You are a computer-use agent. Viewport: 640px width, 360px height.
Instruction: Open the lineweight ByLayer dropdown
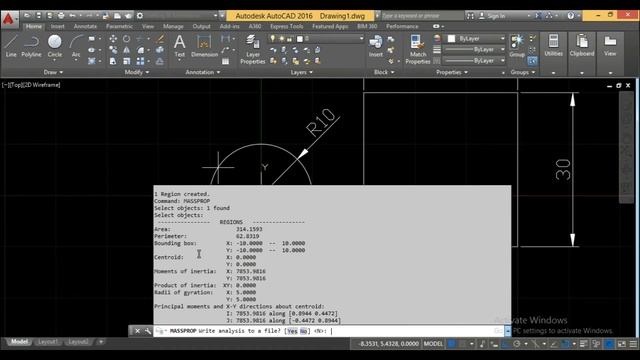pyautogui.click(x=475, y=49)
